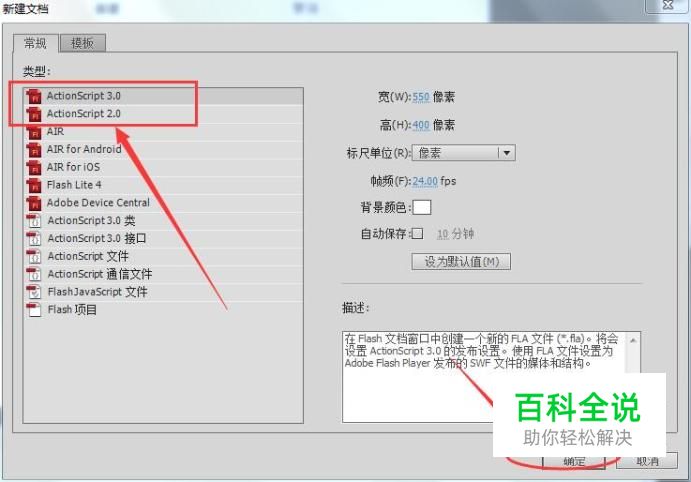Click the description box scroll up arrow
The height and width of the screenshot is (482, 691).
[633, 340]
